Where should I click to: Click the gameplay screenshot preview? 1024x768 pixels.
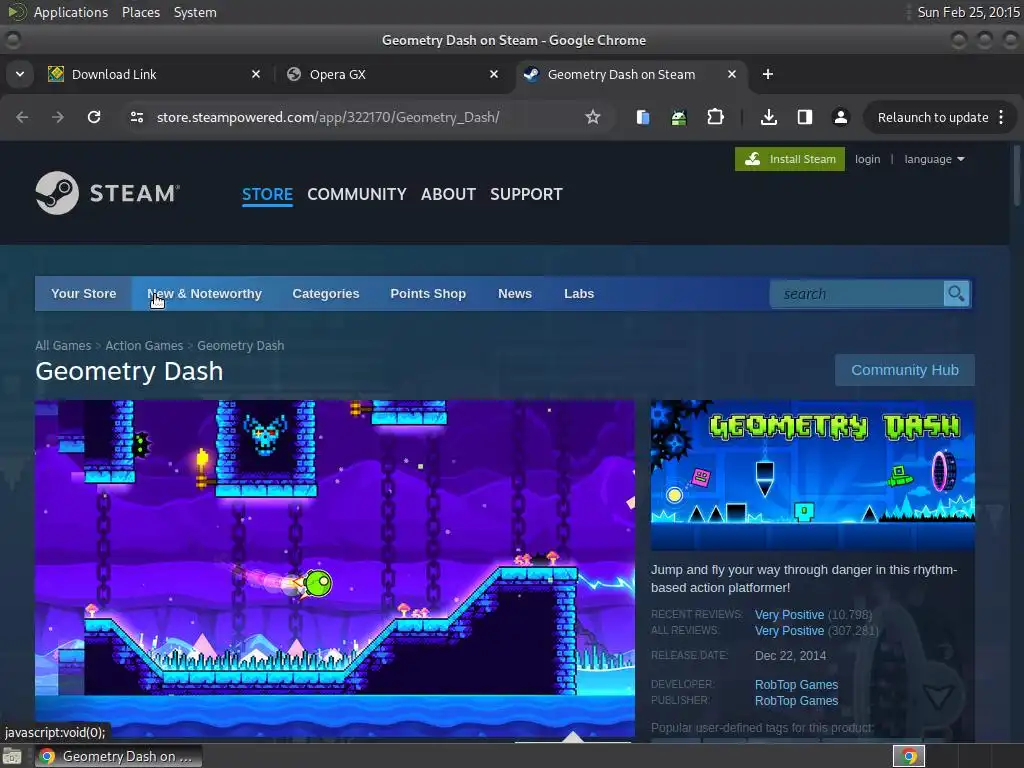(334, 568)
